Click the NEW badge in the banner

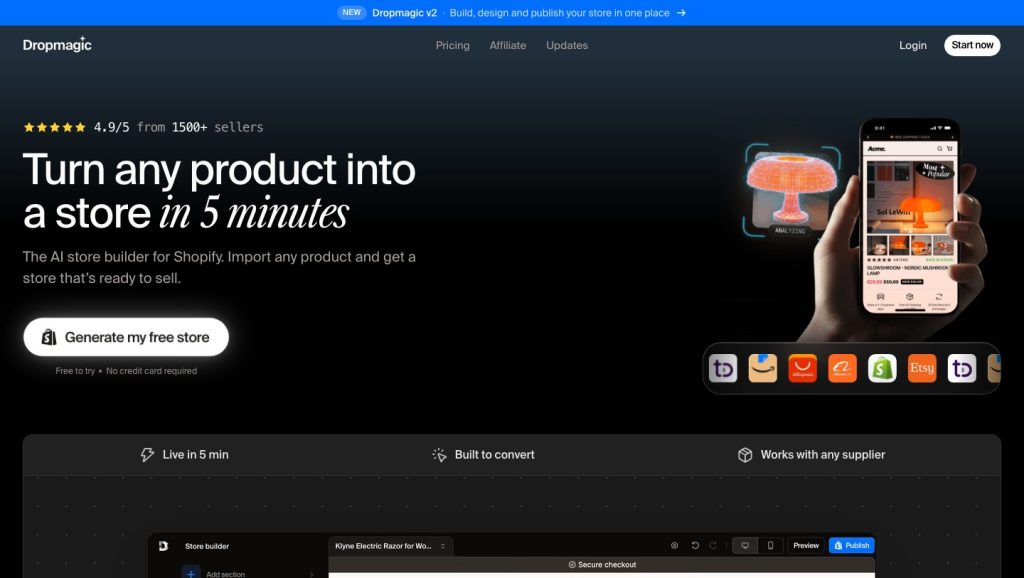(351, 12)
